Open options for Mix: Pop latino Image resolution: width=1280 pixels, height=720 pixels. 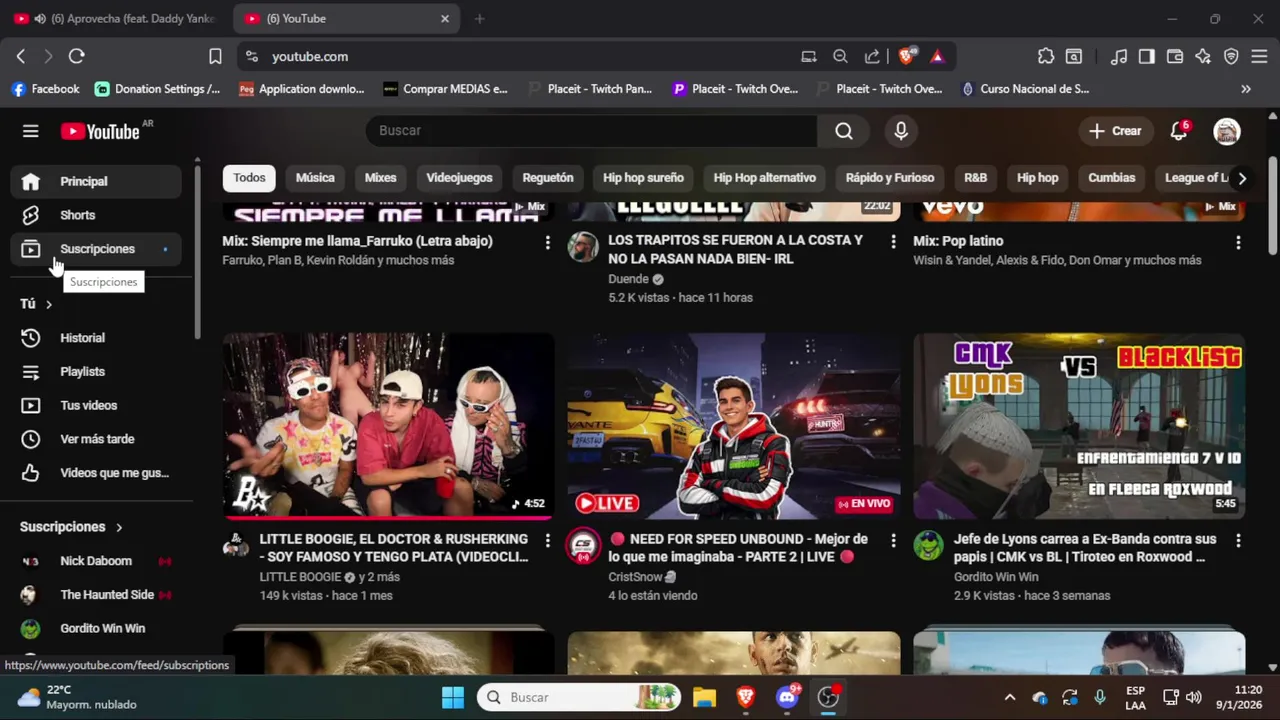1238,242
